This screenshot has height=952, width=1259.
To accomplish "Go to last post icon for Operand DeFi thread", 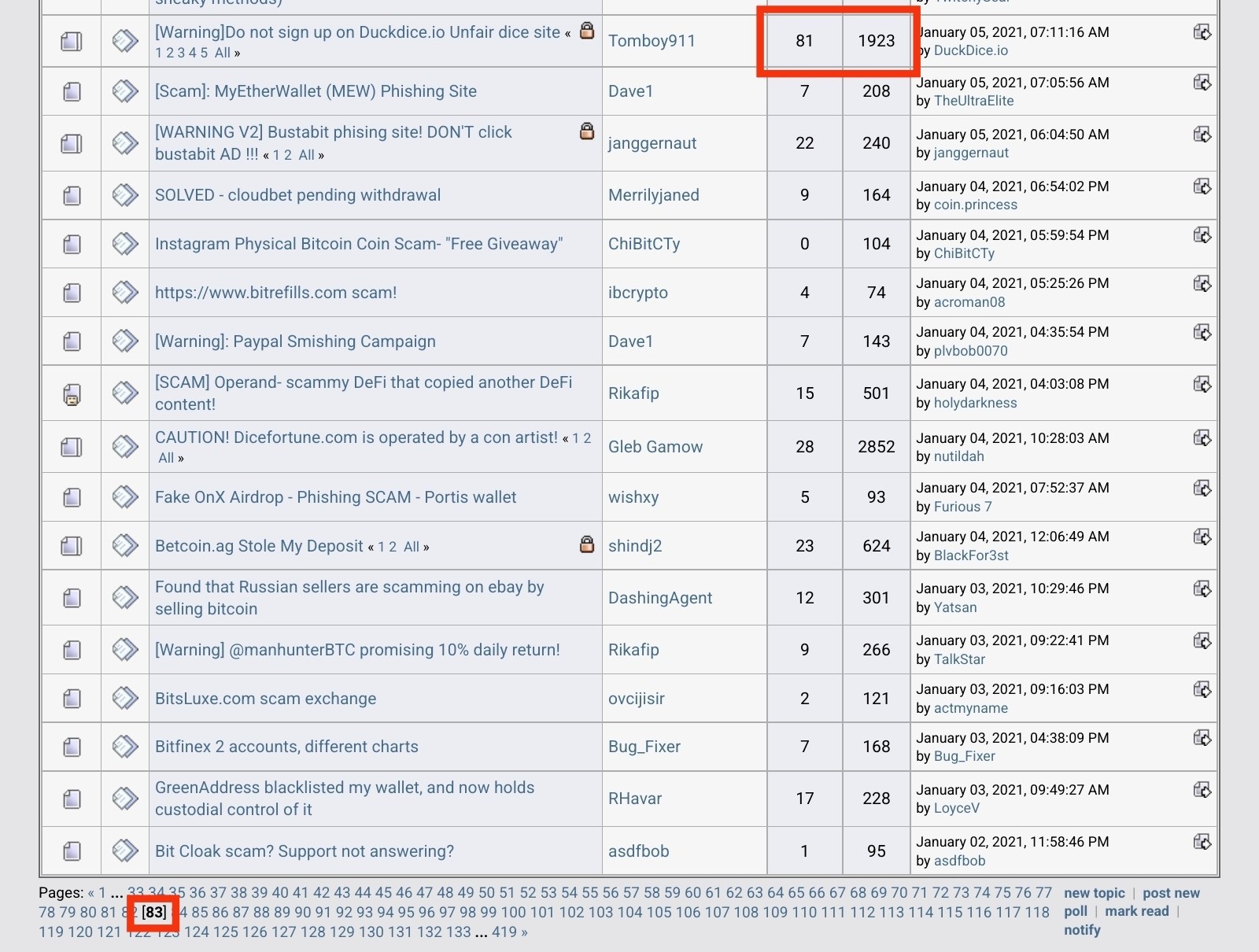I will click(1202, 384).
